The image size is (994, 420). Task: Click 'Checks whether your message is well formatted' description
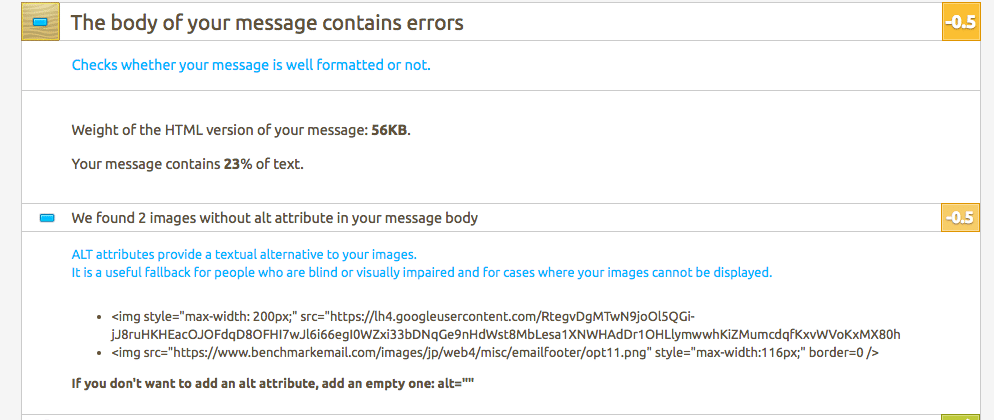click(251, 66)
